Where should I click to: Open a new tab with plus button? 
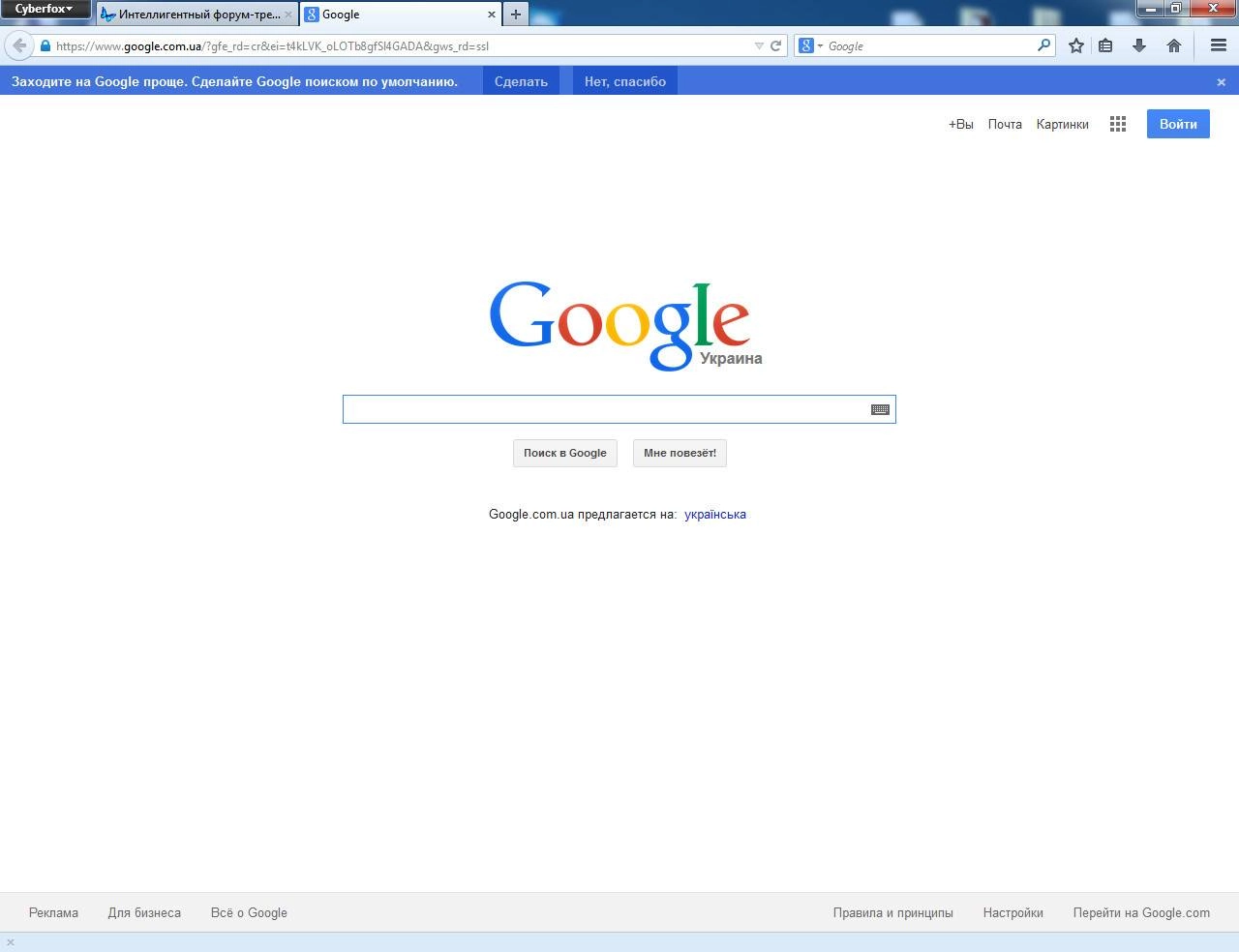click(516, 15)
